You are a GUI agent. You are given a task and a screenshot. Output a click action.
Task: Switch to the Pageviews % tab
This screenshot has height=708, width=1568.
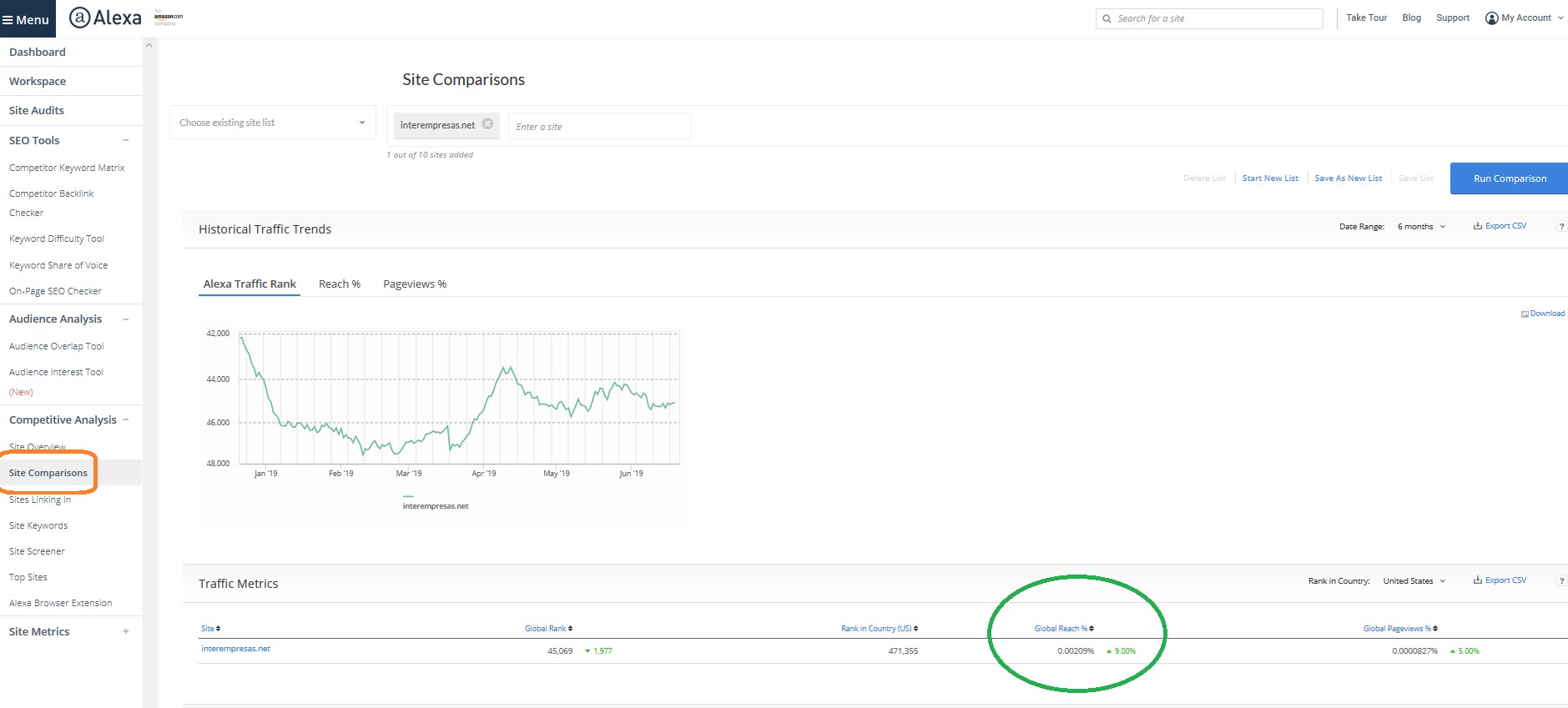point(415,284)
